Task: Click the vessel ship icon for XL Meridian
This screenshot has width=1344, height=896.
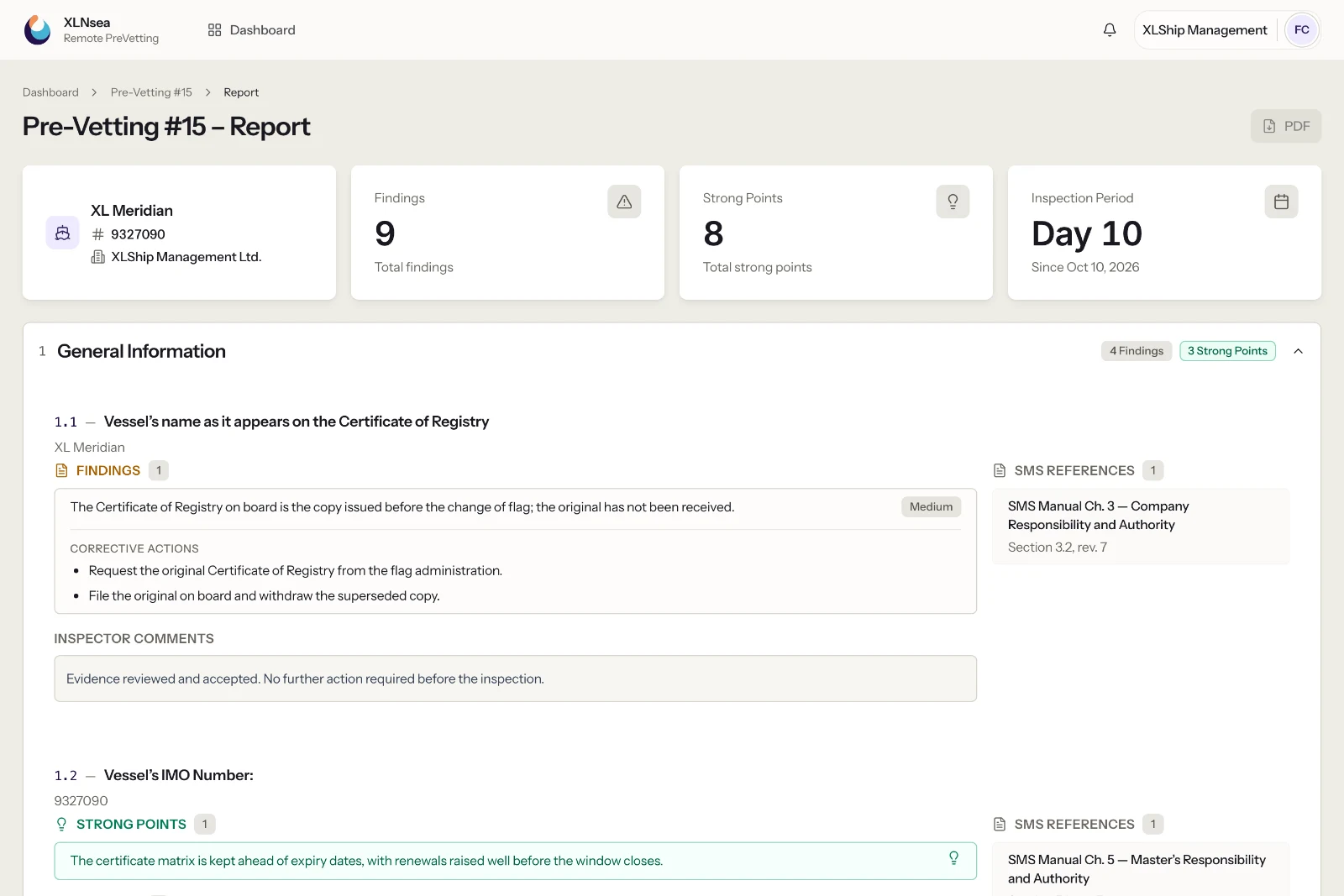Action: pos(62,233)
